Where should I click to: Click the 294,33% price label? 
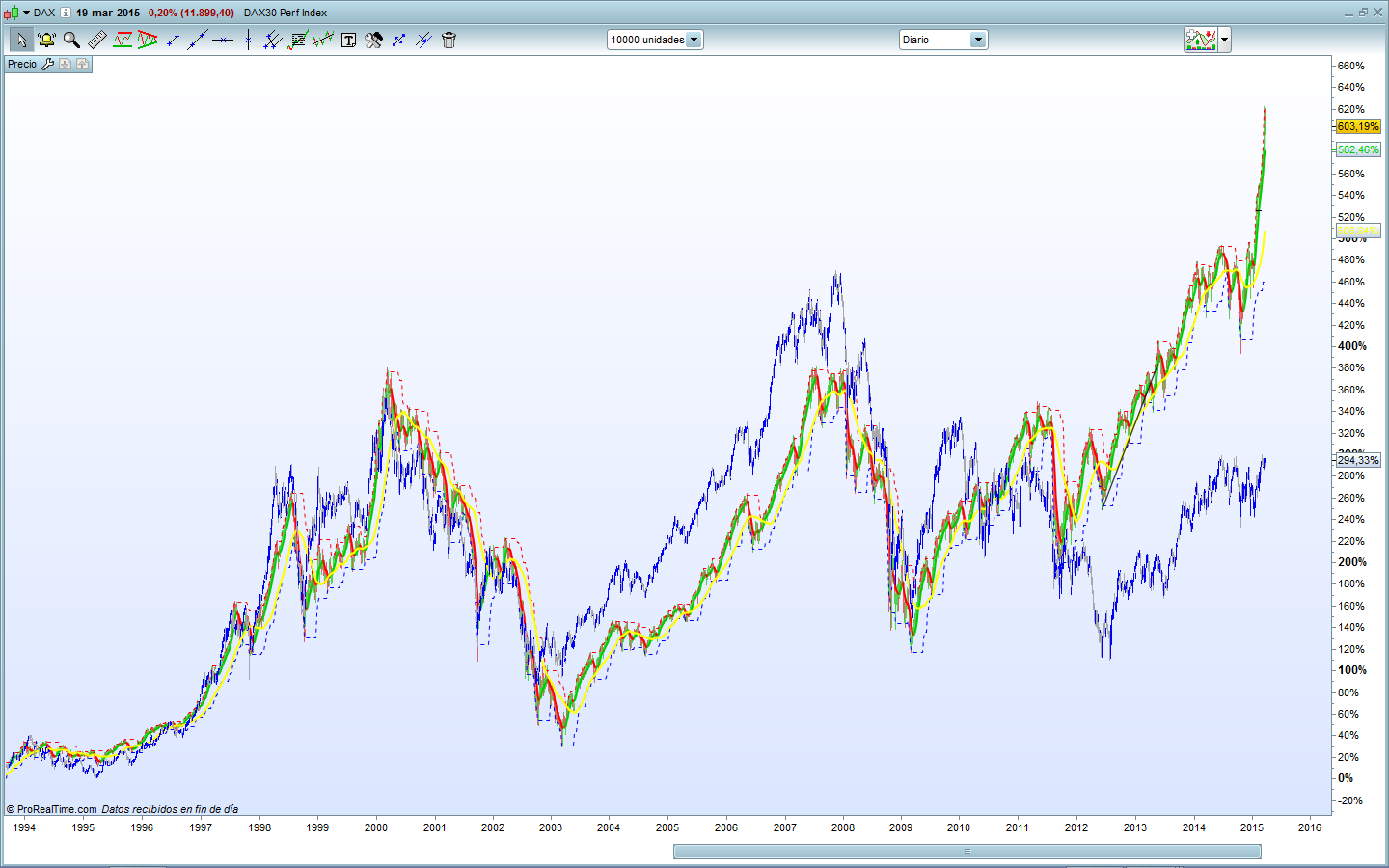[1358, 460]
